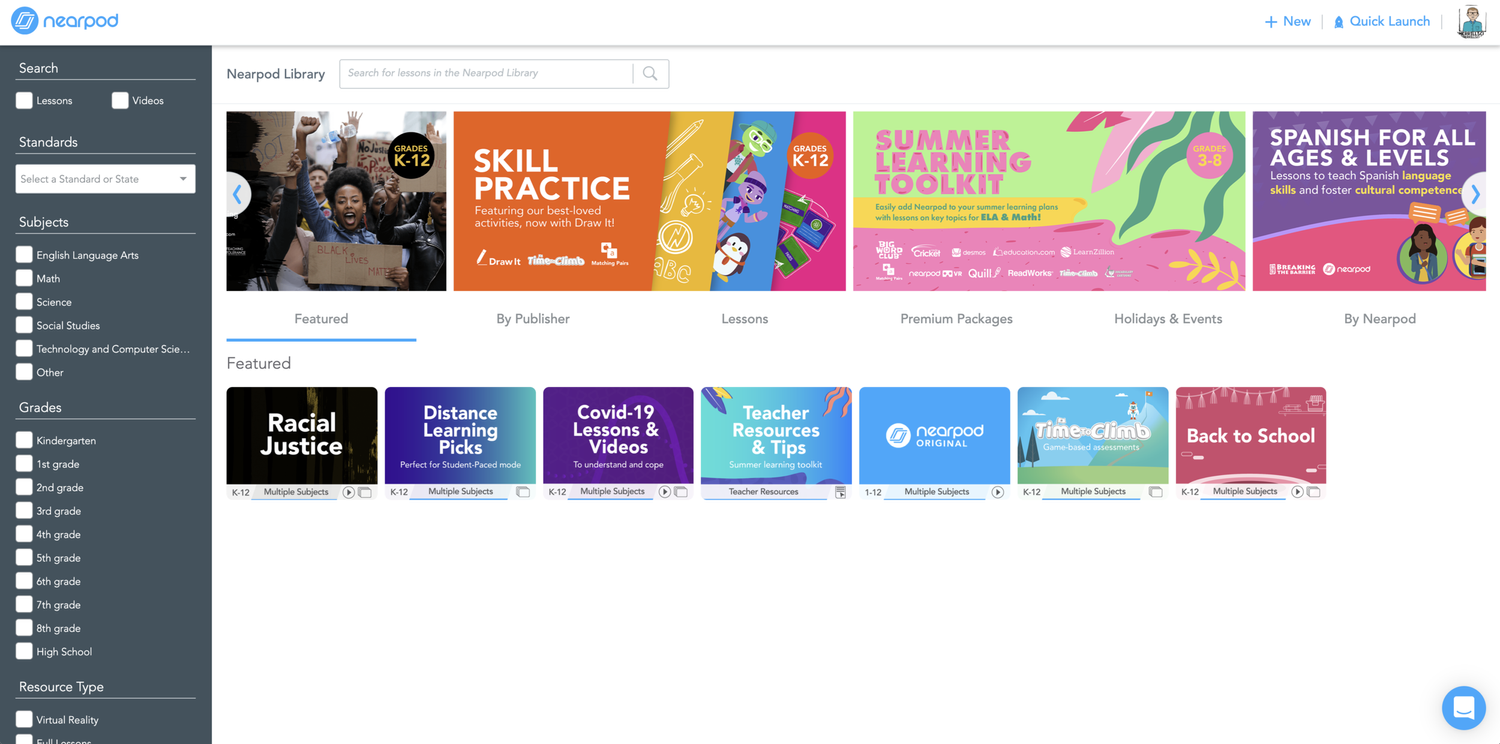Image resolution: width=1500 pixels, height=744 pixels.
Task: Play the Racial Justice lesson preview
Action: [349, 491]
